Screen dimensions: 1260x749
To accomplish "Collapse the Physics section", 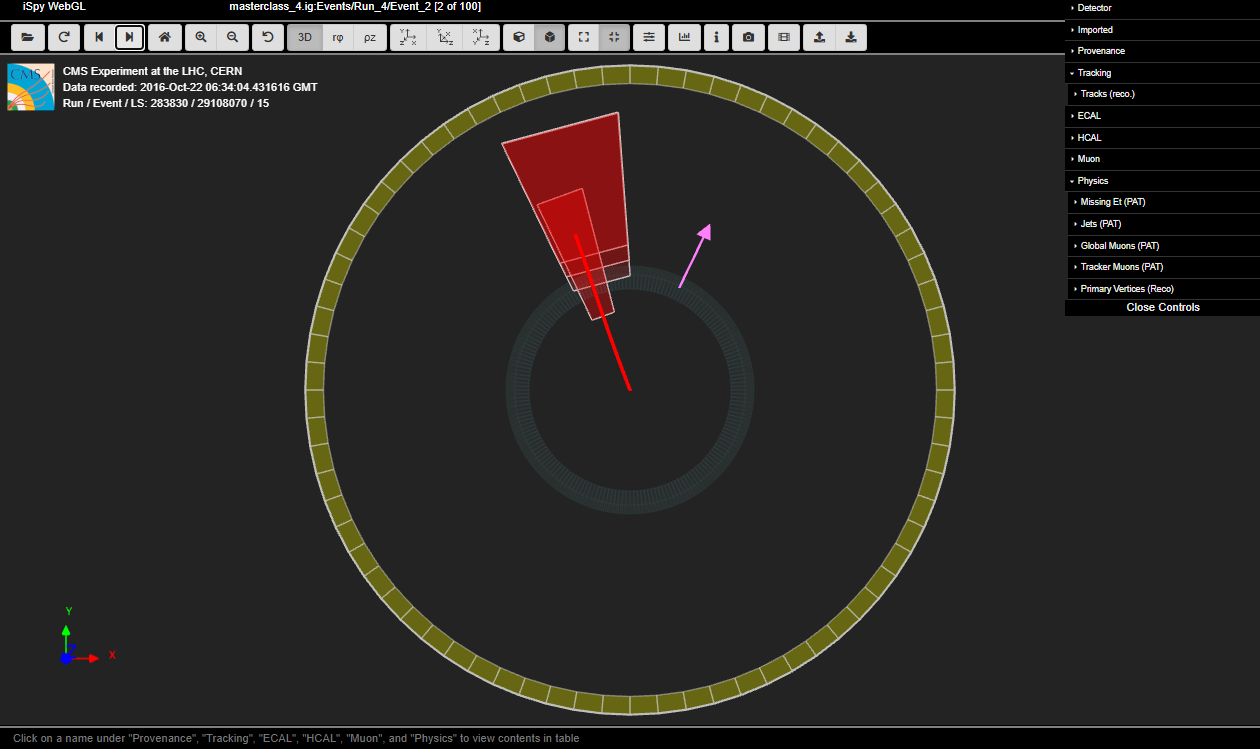I will [x=1092, y=181].
